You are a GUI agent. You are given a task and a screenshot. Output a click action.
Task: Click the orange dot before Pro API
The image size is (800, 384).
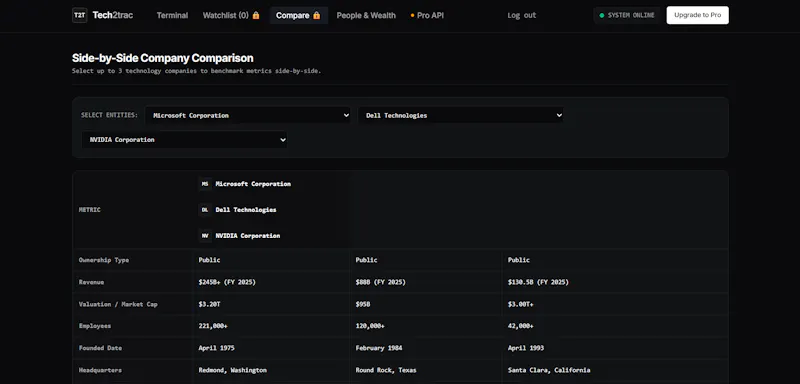pos(412,15)
